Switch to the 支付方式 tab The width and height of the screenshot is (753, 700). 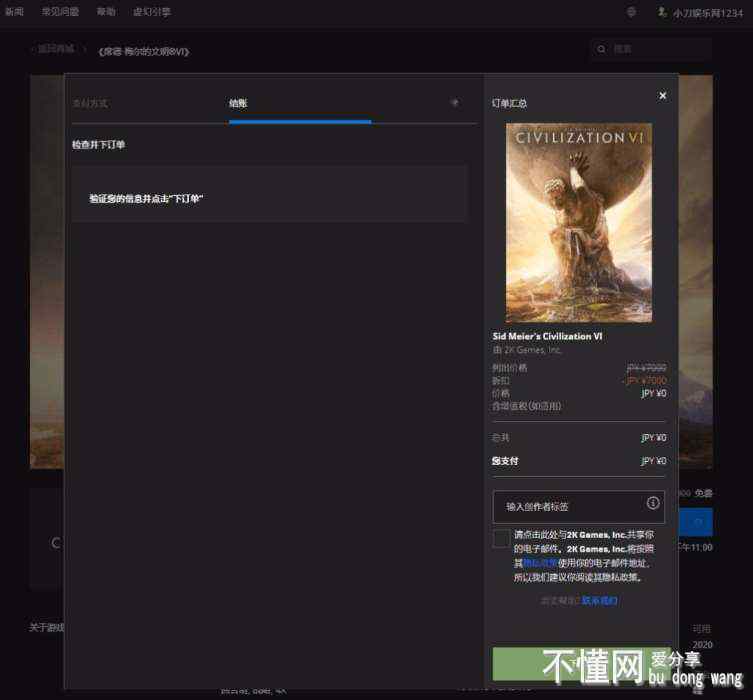click(x=90, y=103)
